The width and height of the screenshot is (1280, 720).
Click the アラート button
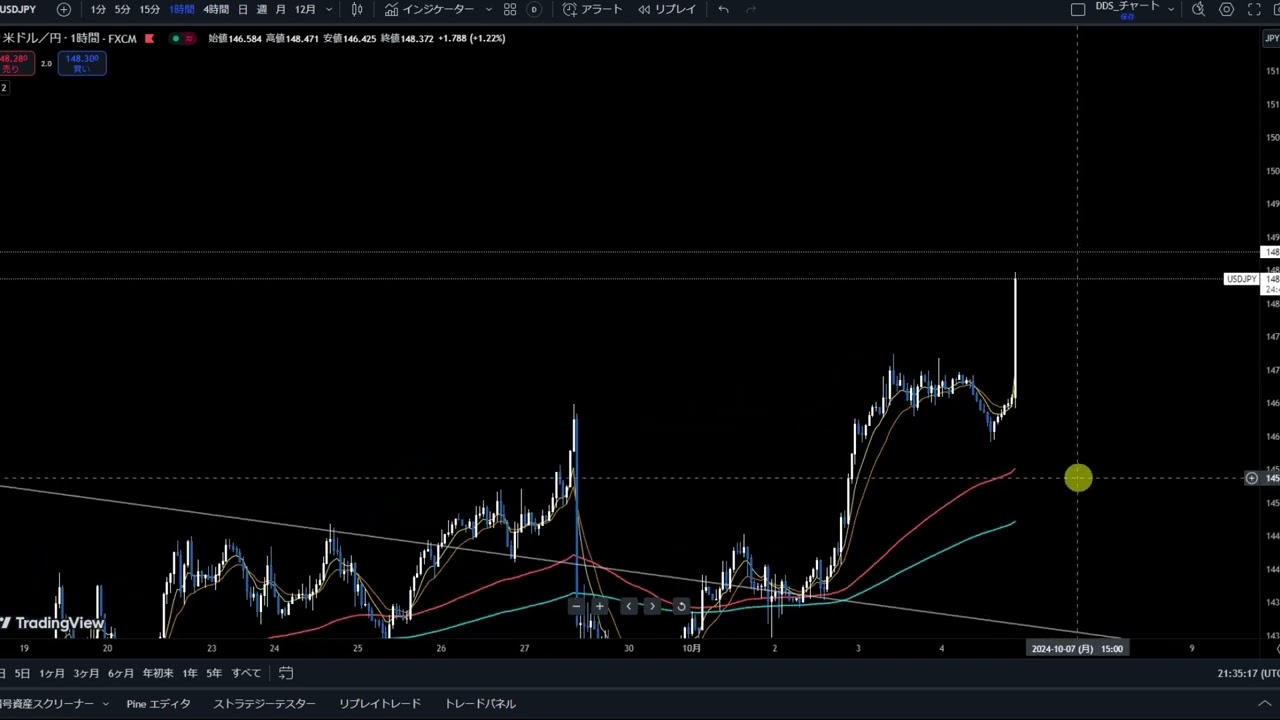pyautogui.click(x=592, y=9)
